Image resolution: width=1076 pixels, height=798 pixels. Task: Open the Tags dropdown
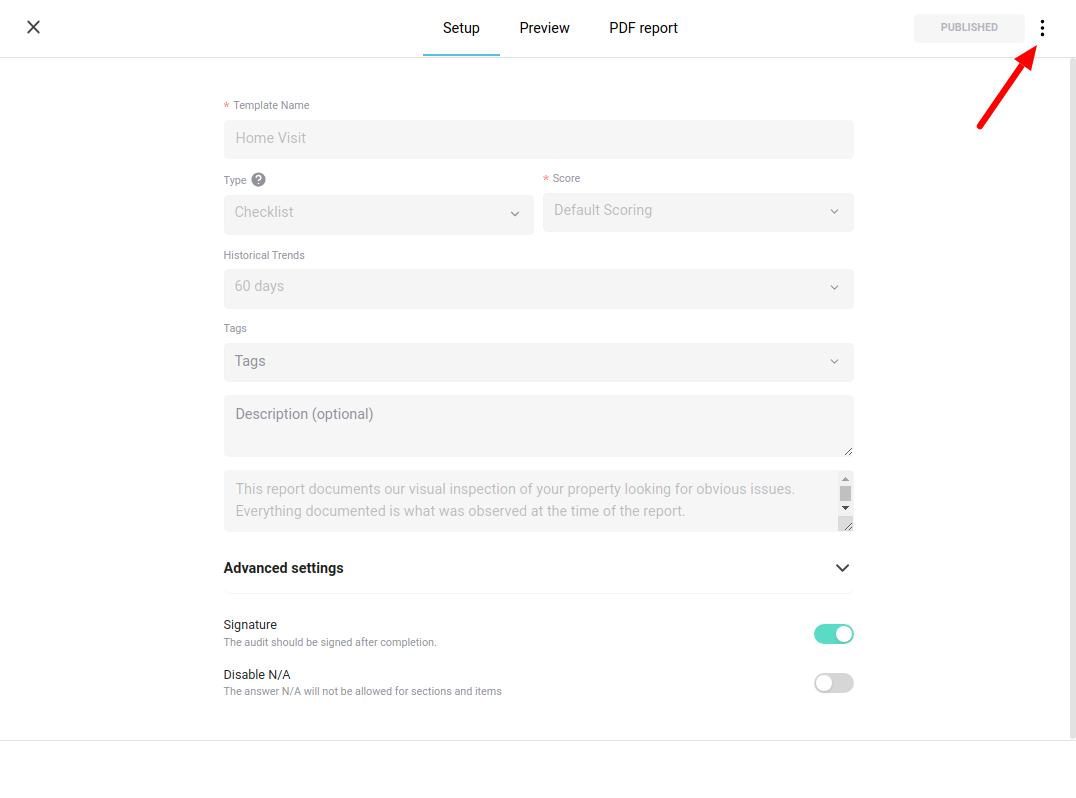tap(538, 362)
